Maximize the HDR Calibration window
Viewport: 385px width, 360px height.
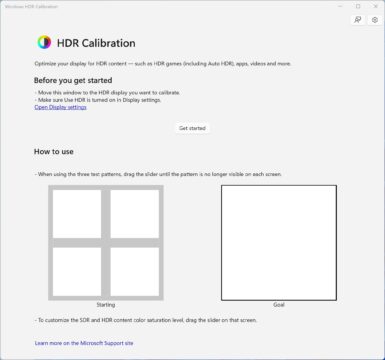(x=358, y=6)
